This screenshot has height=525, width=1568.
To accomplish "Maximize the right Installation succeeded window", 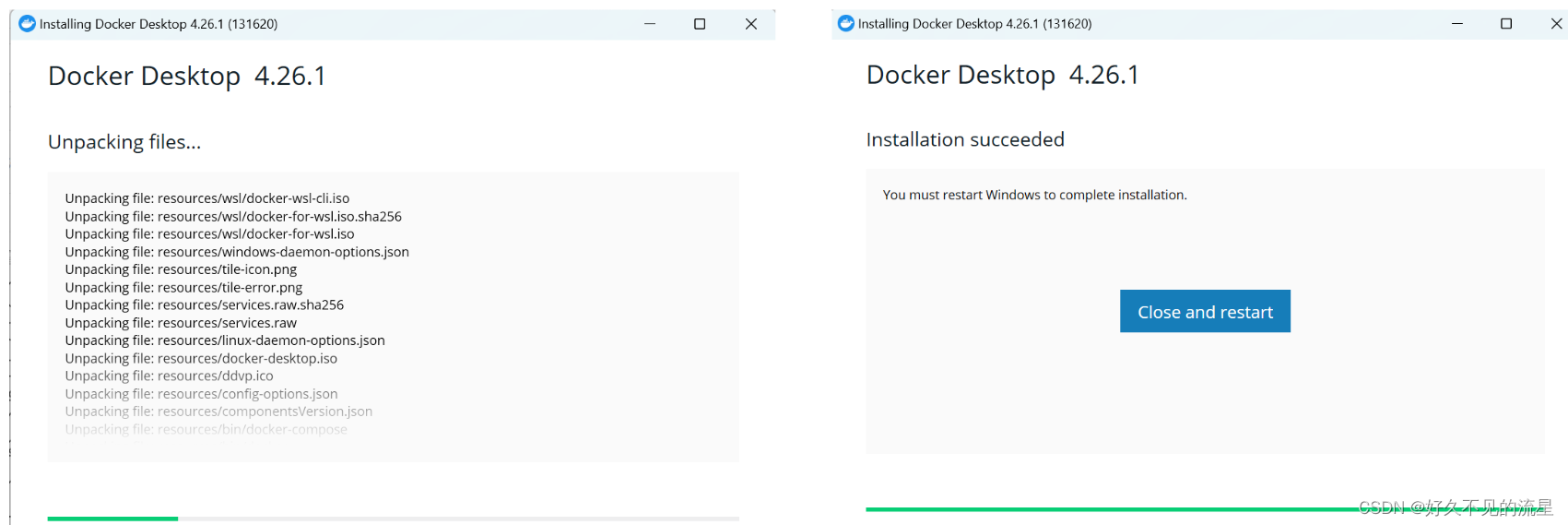I will (1506, 23).
